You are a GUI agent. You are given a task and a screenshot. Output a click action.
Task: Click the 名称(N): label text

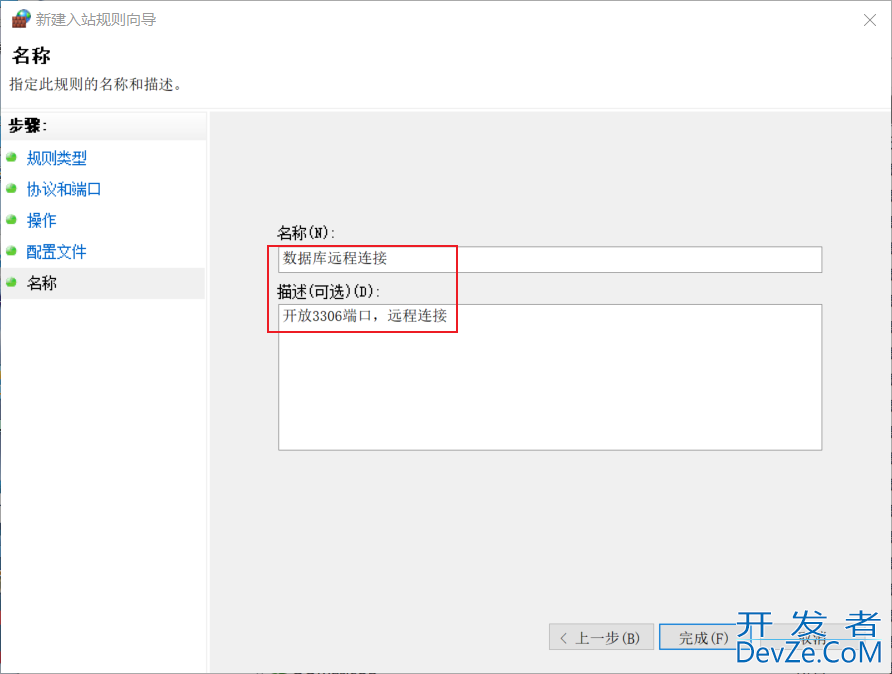click(305, 233)
